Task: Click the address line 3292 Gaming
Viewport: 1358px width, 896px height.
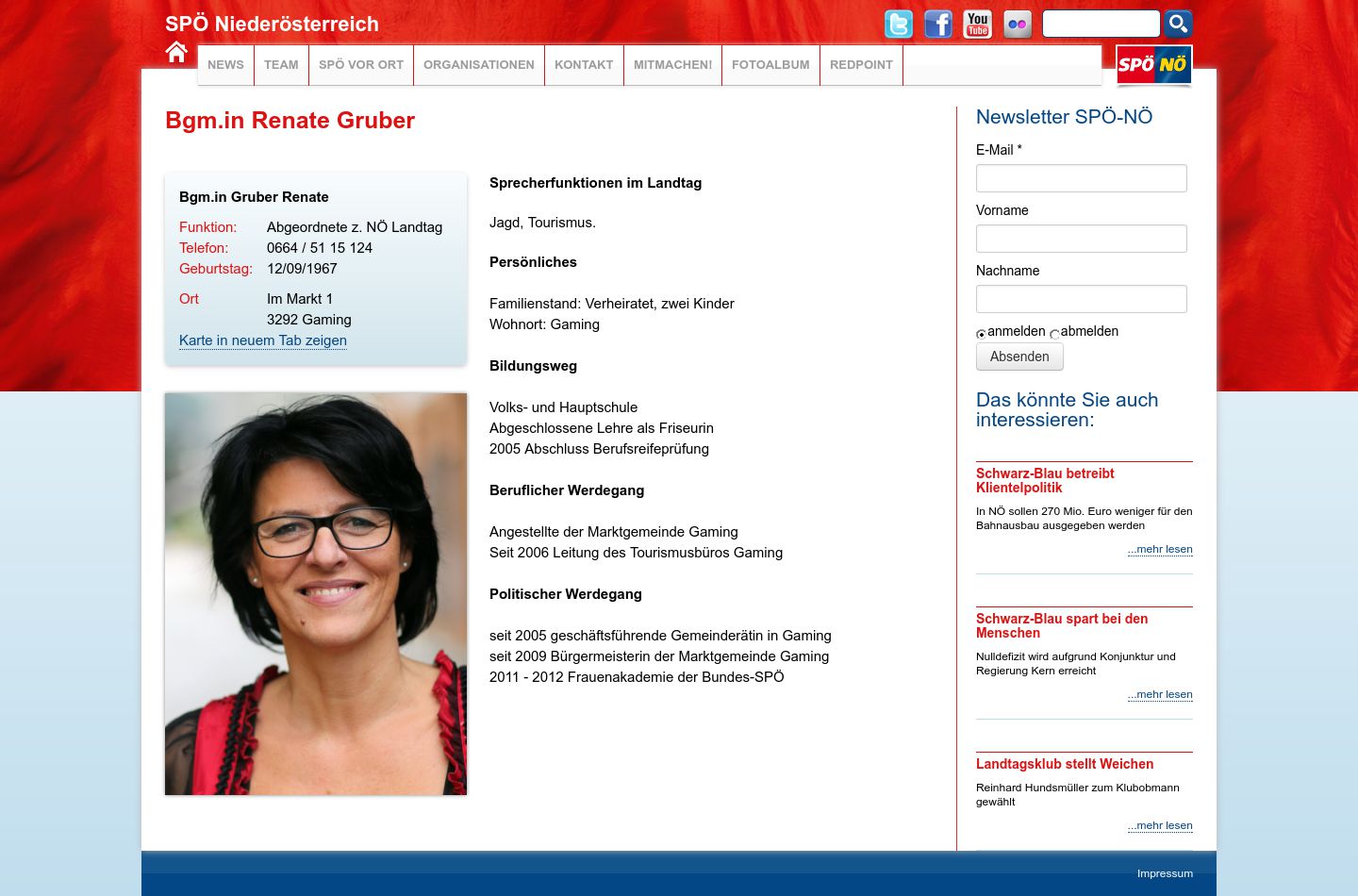Action: (x=309, y=320)
